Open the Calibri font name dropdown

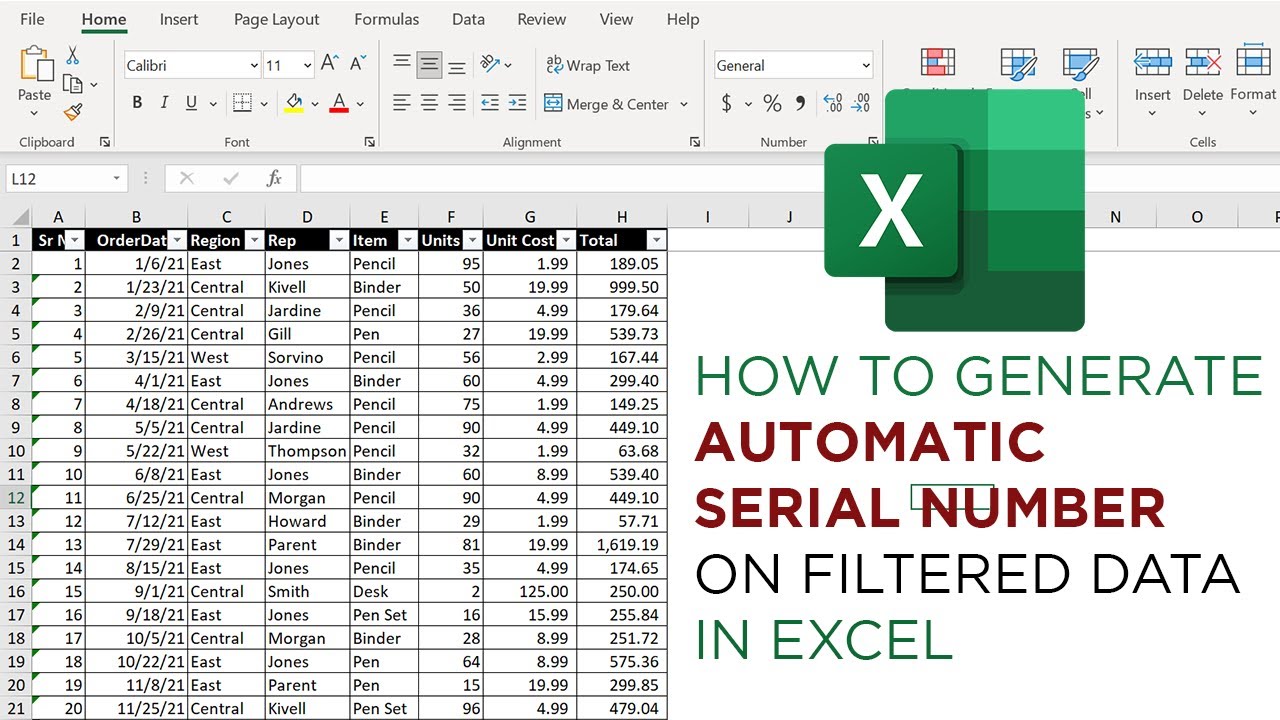coord(254,66)
